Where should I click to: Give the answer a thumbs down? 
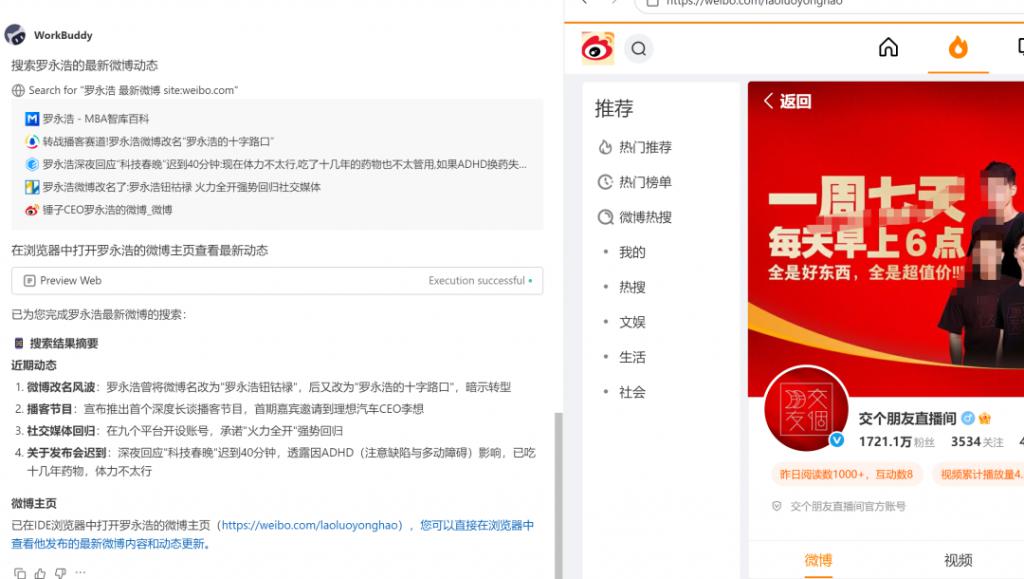pos(60,573)
